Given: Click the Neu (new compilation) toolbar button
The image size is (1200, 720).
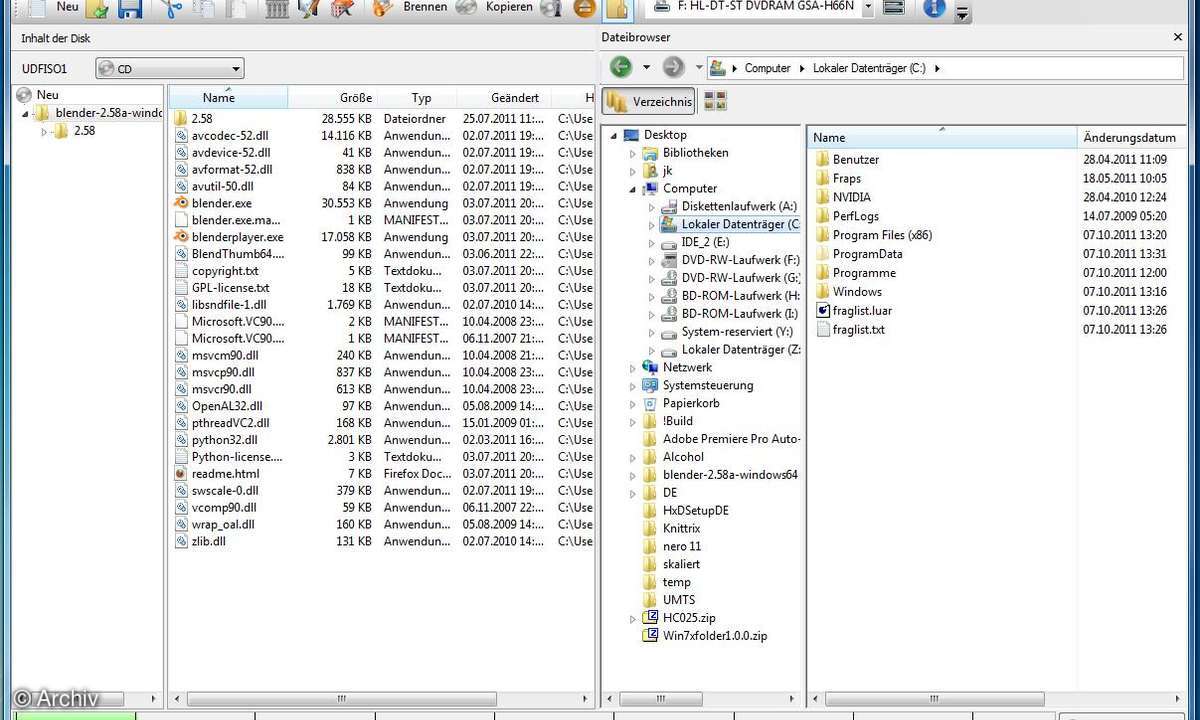Looking at the screenshot, I should [52, 8].
